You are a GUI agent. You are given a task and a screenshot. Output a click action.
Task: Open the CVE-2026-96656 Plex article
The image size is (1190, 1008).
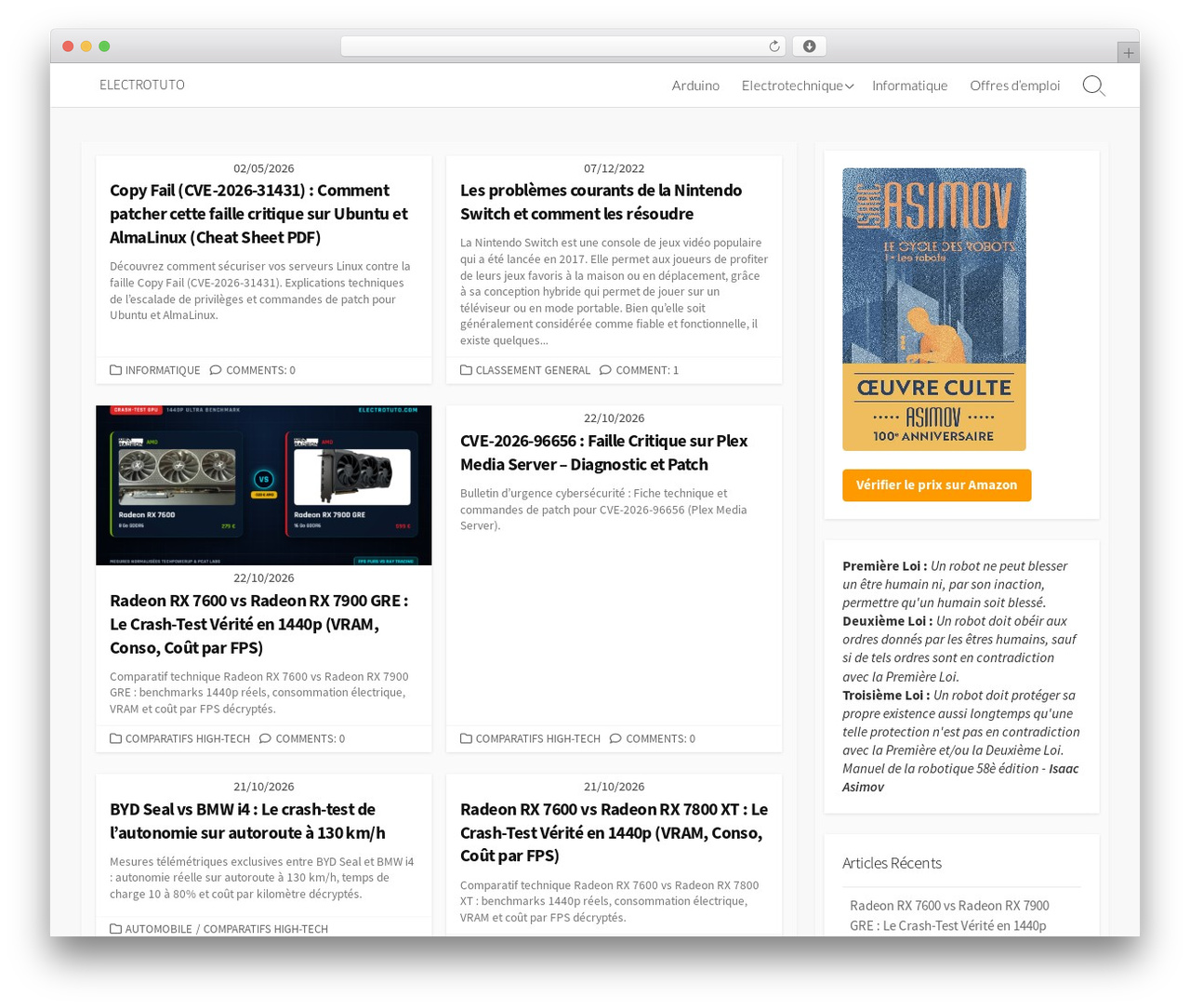603,453
